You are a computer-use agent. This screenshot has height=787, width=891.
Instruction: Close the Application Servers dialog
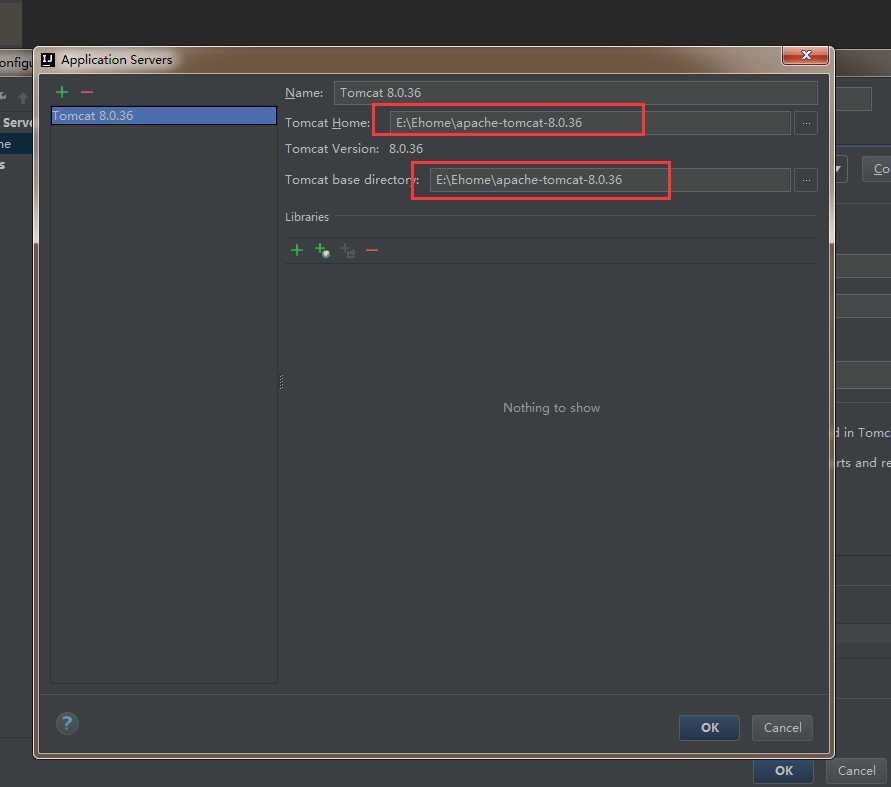click(x=805, y=55)
